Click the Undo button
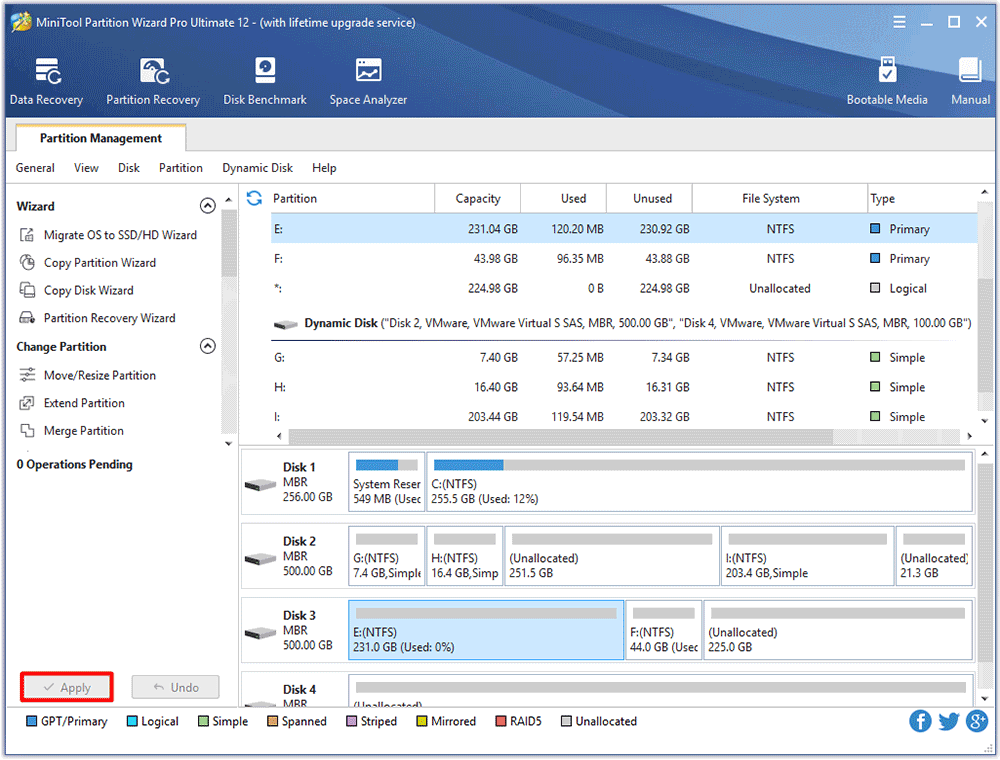This screenshot has height=760, width=1000. [175, 687]
